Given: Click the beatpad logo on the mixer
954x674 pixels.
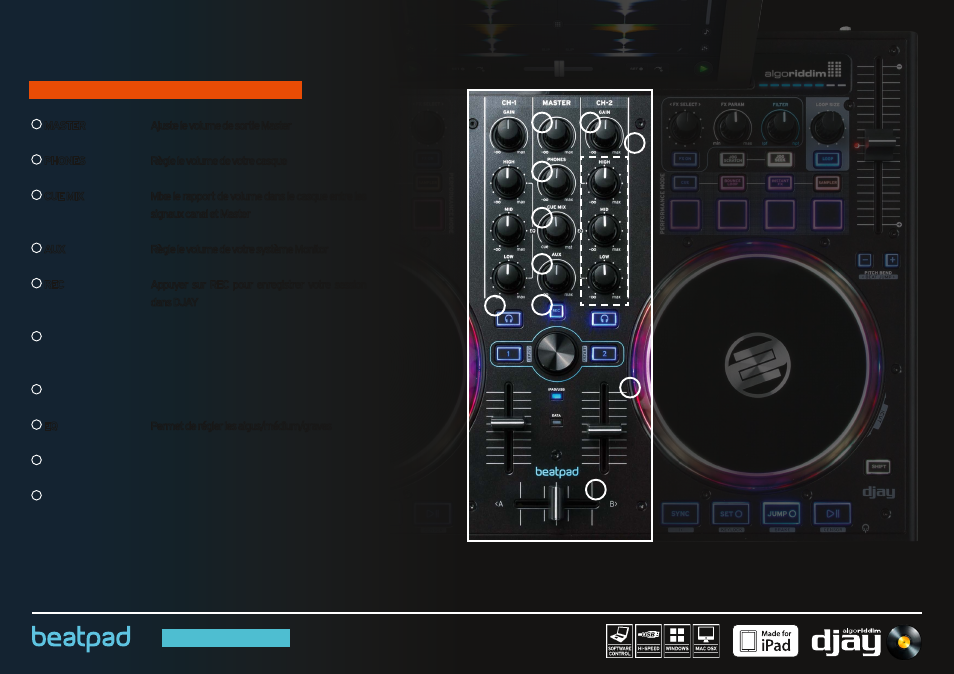Looking at the screenshot, I should click(x=557, y=472).
